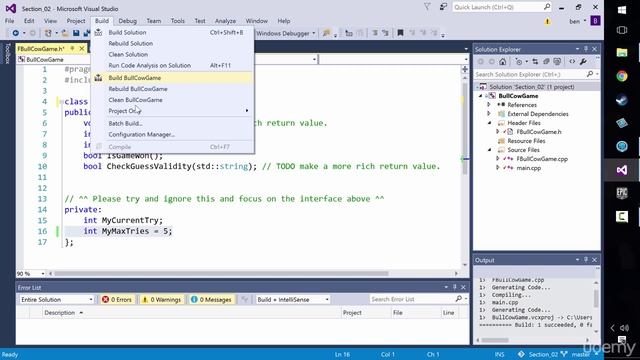The height and width of the screenshot is (360, 640).
Task: Toggle auto-hide pin on Solution Explorer panel
Action: pyautogui.click(x=586, y=49)
